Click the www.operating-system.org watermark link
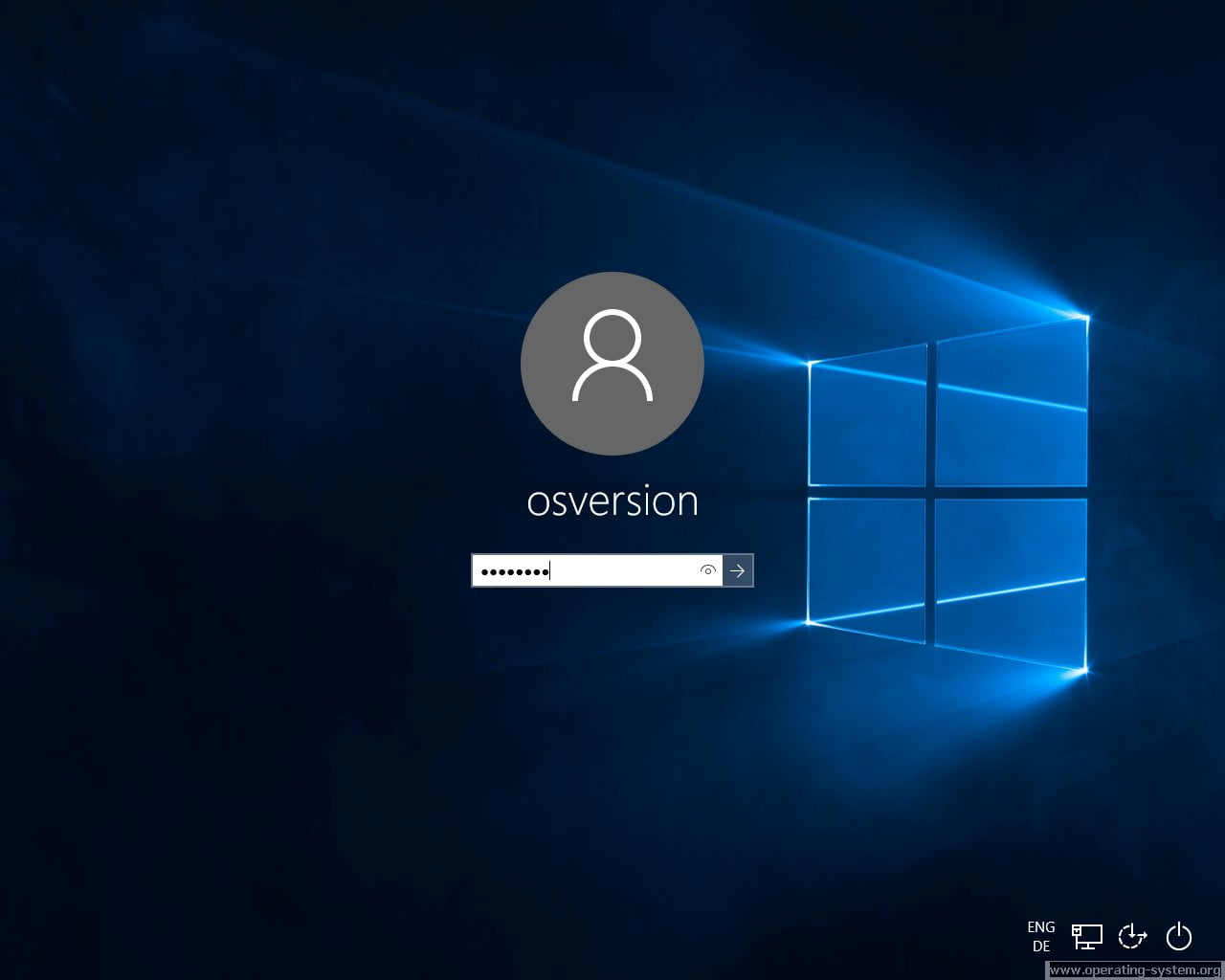 pos(1135,969)
